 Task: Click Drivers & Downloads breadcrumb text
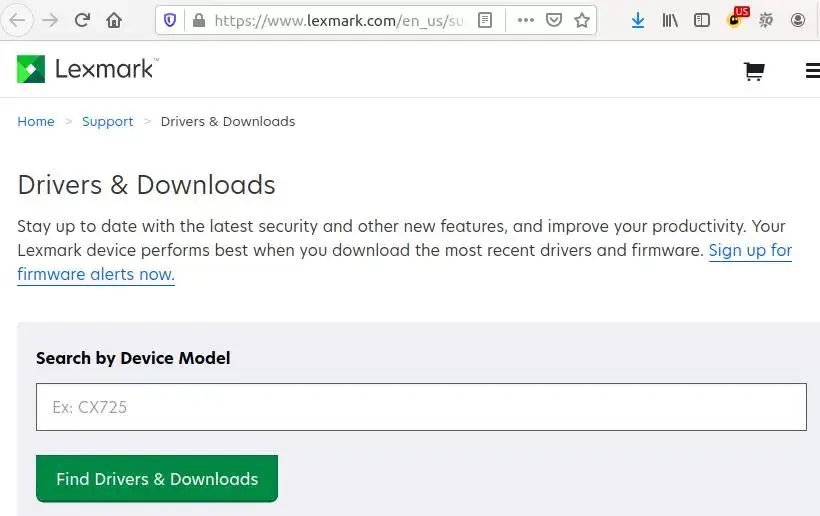pos(228,121)
